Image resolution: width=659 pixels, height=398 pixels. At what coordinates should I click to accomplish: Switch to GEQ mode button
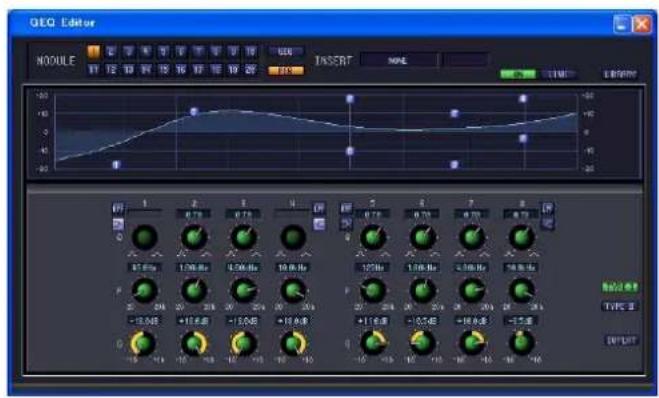(x=286, y=52)
